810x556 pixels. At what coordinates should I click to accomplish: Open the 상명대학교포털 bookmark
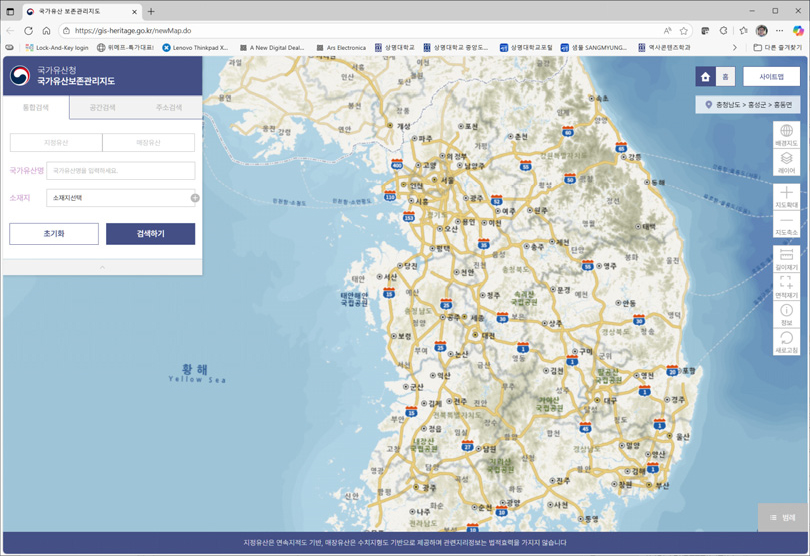click(526, 48)
